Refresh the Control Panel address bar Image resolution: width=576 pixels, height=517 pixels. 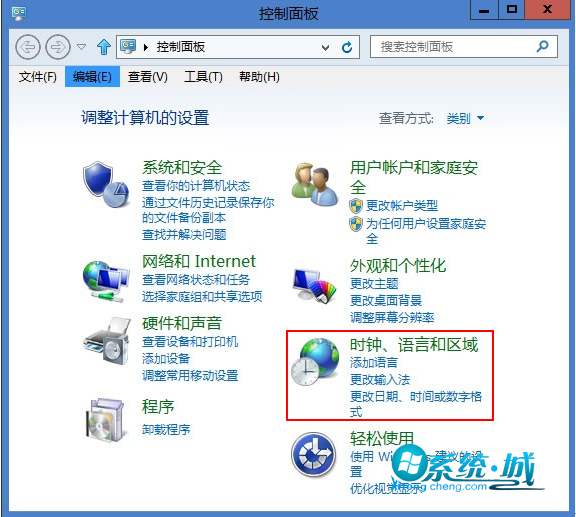pyautogui.click(x=347, y=47)
